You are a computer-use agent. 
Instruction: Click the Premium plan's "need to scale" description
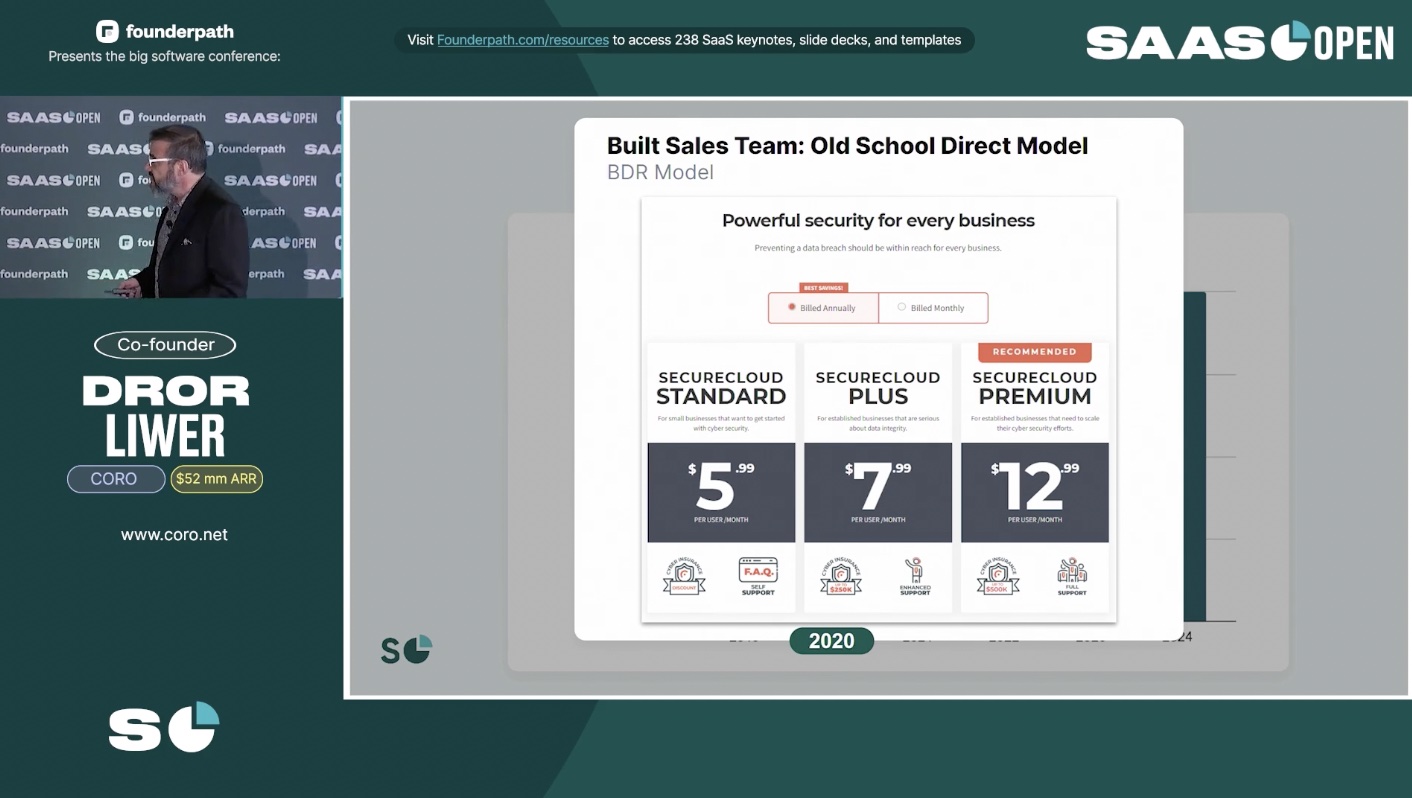coord(1035,423)
